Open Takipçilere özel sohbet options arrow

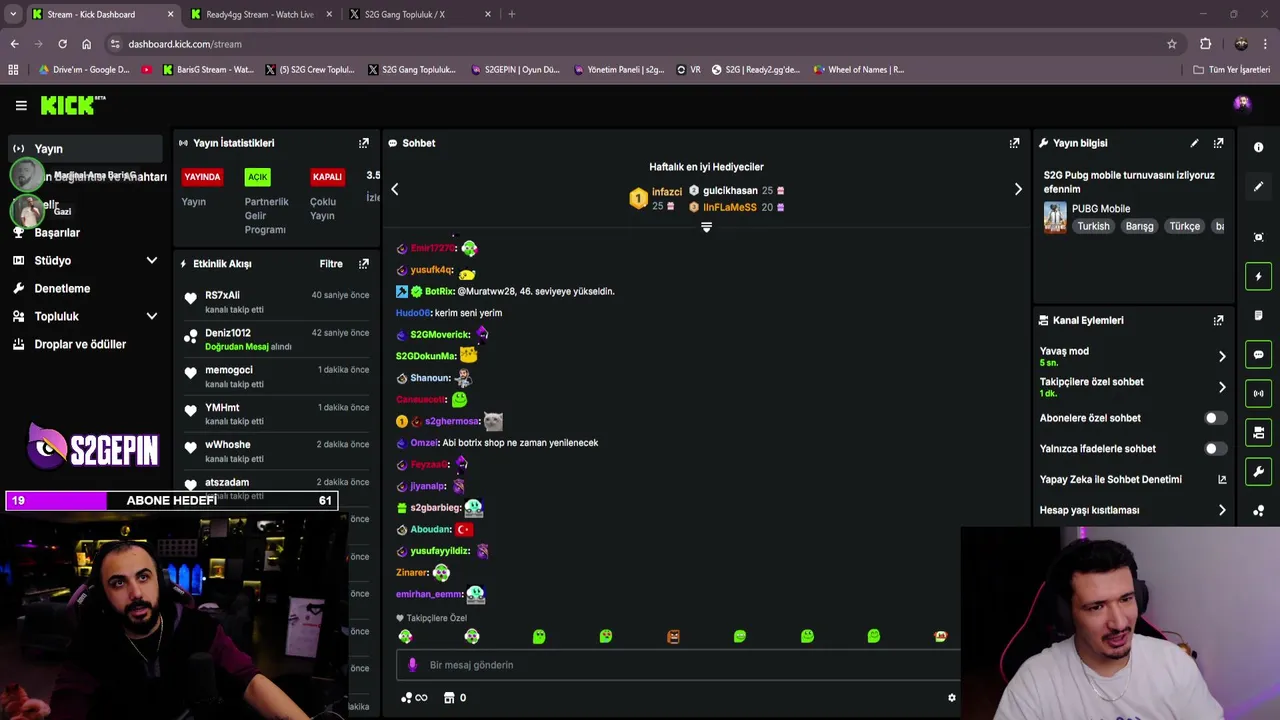click(1221, 387)
